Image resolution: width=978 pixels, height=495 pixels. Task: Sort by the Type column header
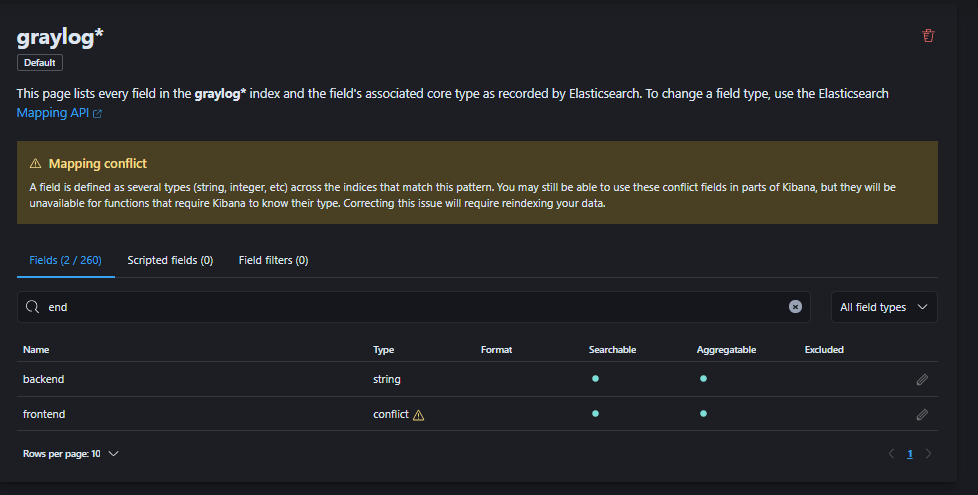click(384, 350)
